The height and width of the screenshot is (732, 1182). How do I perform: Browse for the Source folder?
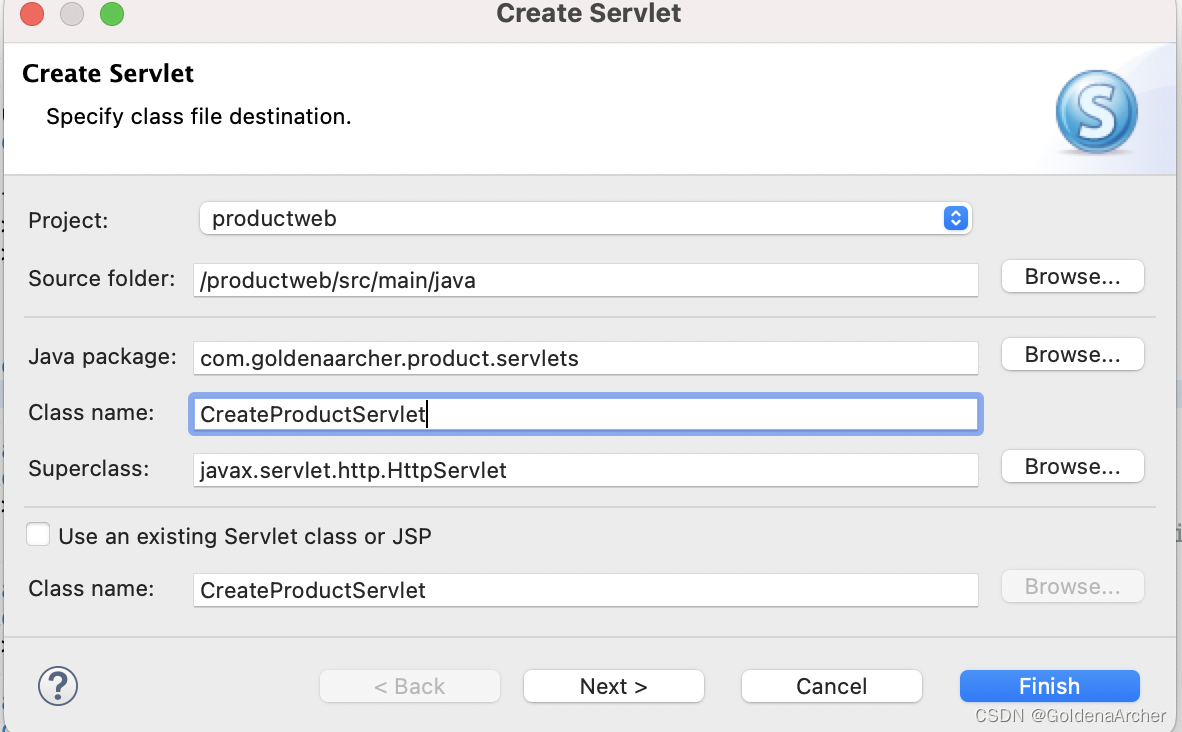point(1072,277)
